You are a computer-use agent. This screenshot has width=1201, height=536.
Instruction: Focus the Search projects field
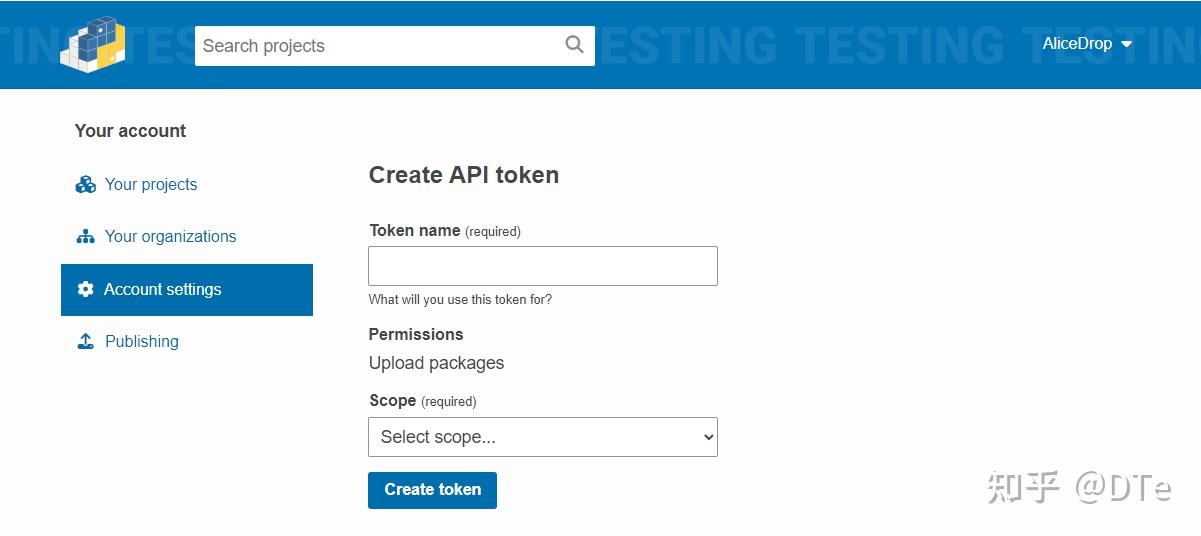pos(380,46)
